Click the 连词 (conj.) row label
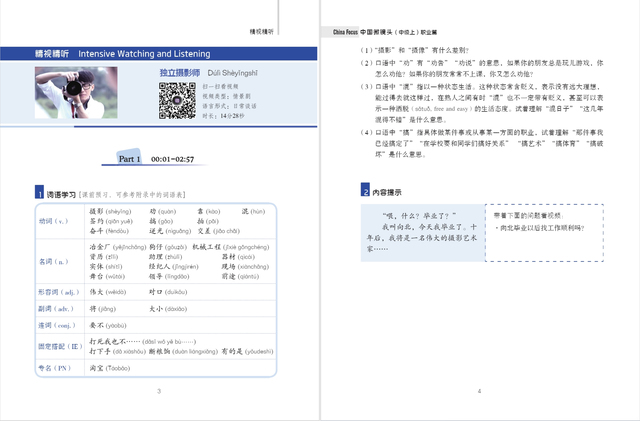Viewport: 640px width, 421px height. point(53,325)
